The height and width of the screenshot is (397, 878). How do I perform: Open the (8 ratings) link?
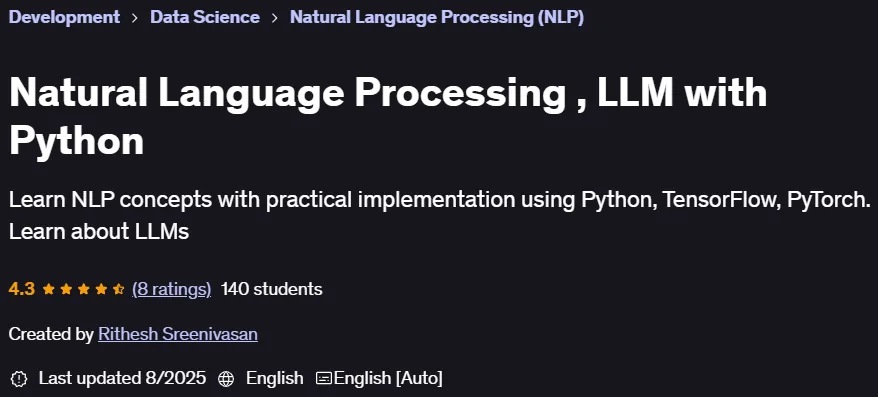tap(171, 289)
